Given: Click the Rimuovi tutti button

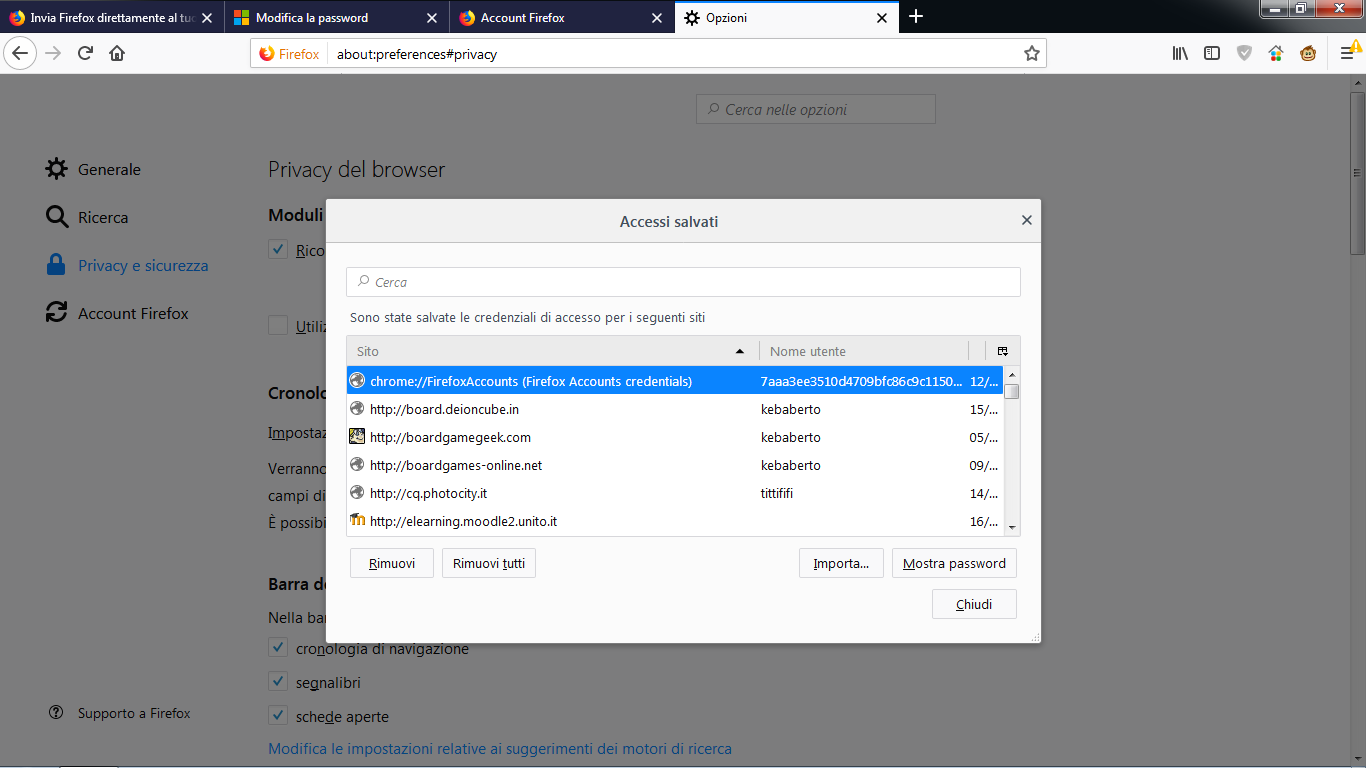Looking at the screenshot, I should [x=489, y=563].
